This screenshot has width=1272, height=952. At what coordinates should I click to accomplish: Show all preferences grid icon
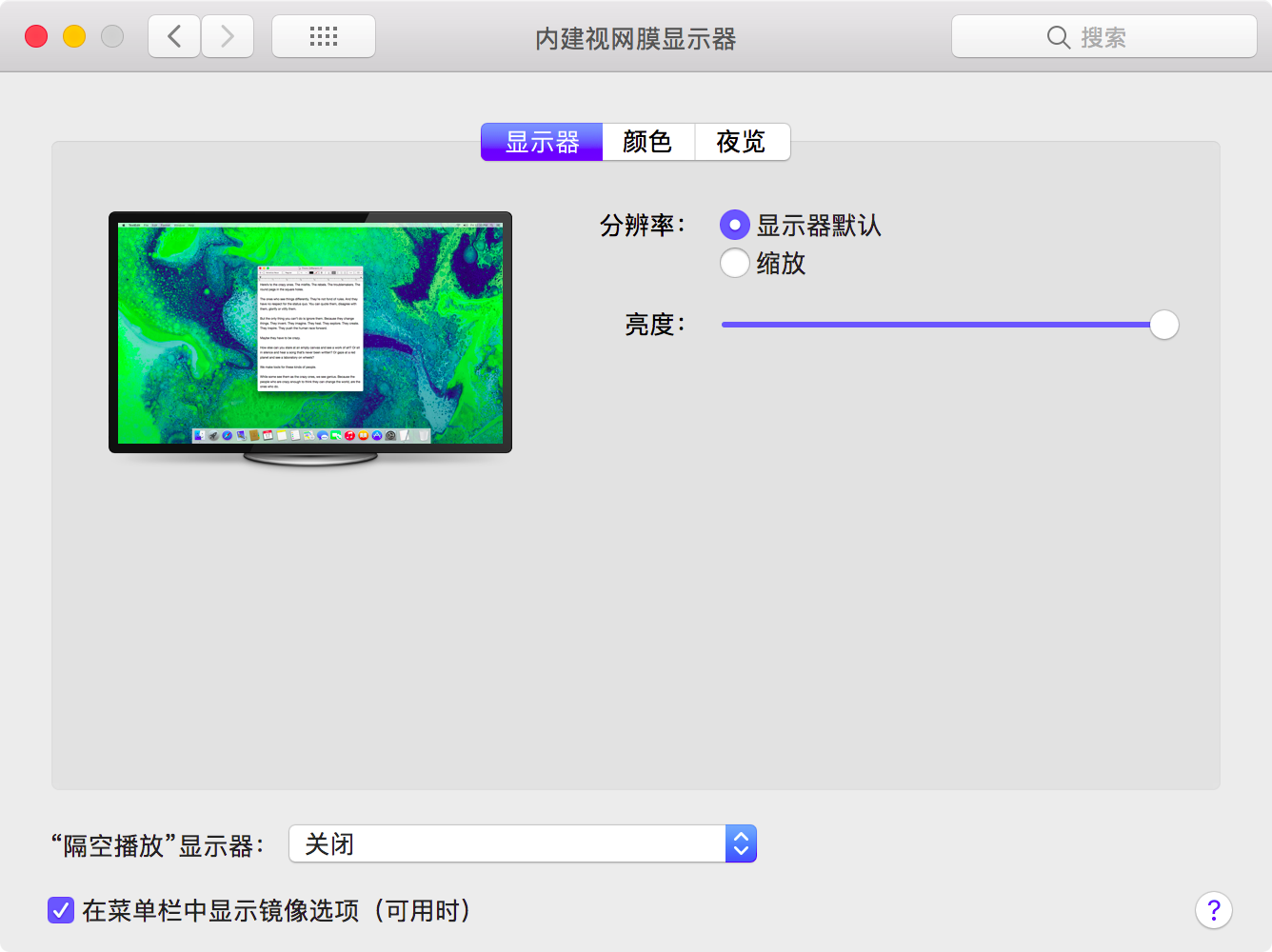pos(324,37)
